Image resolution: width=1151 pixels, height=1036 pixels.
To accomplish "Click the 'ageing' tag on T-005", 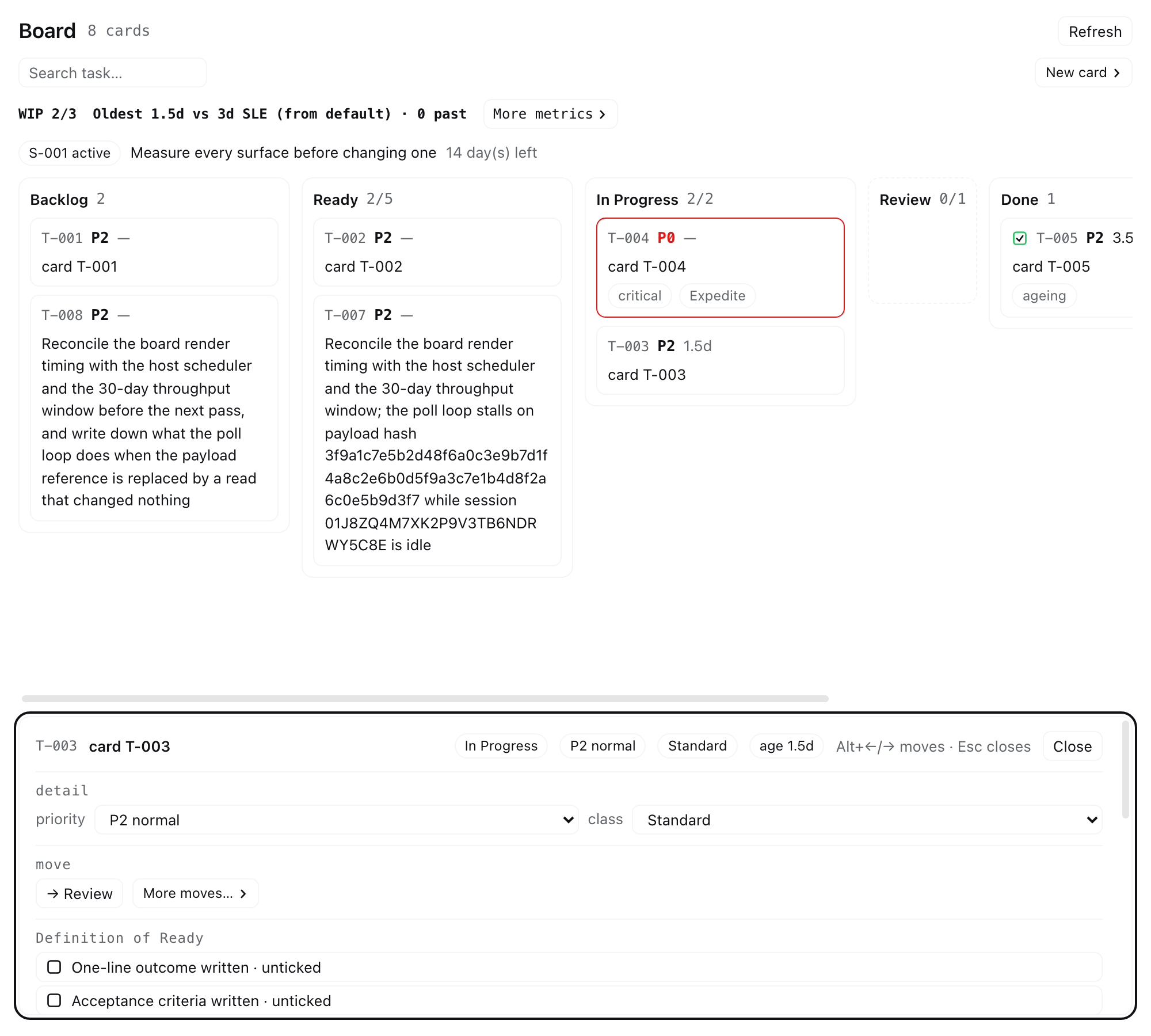I will (1044, 296).
